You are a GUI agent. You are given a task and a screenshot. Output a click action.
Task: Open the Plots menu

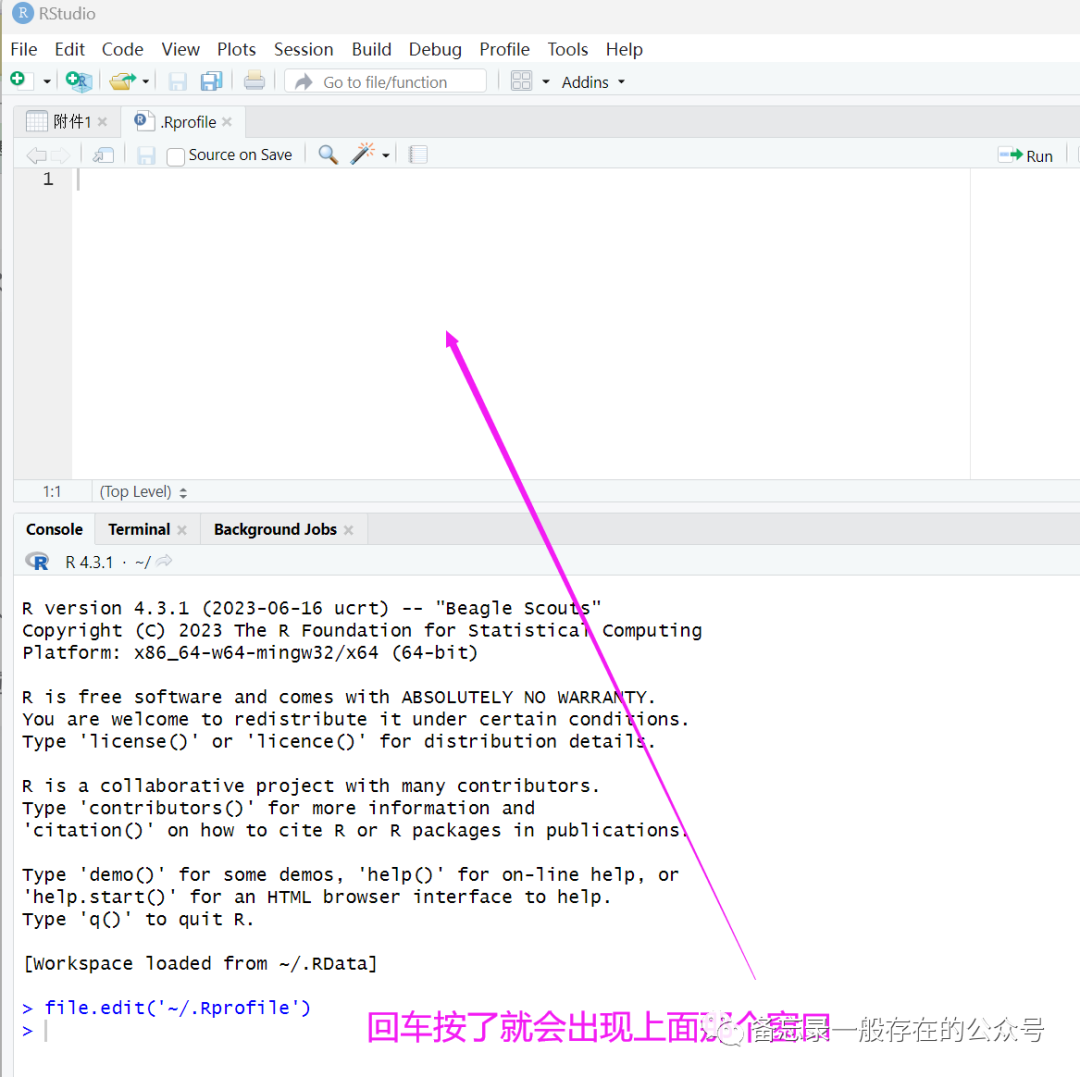(236, 50)
